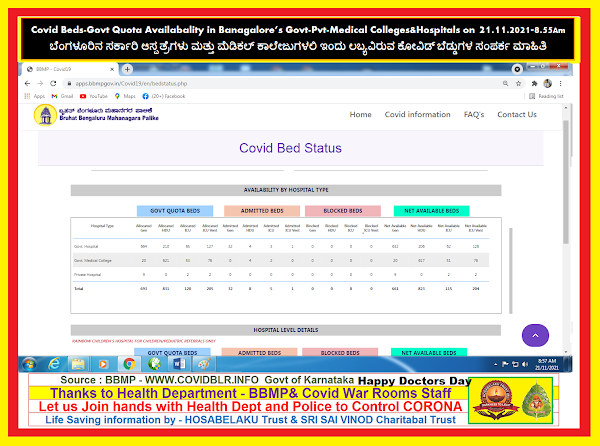This screenshot has width=600, height=446.
Task: Click the upper NET AVAILABLE BEDS green label
Action: click(x=432, y=211)
